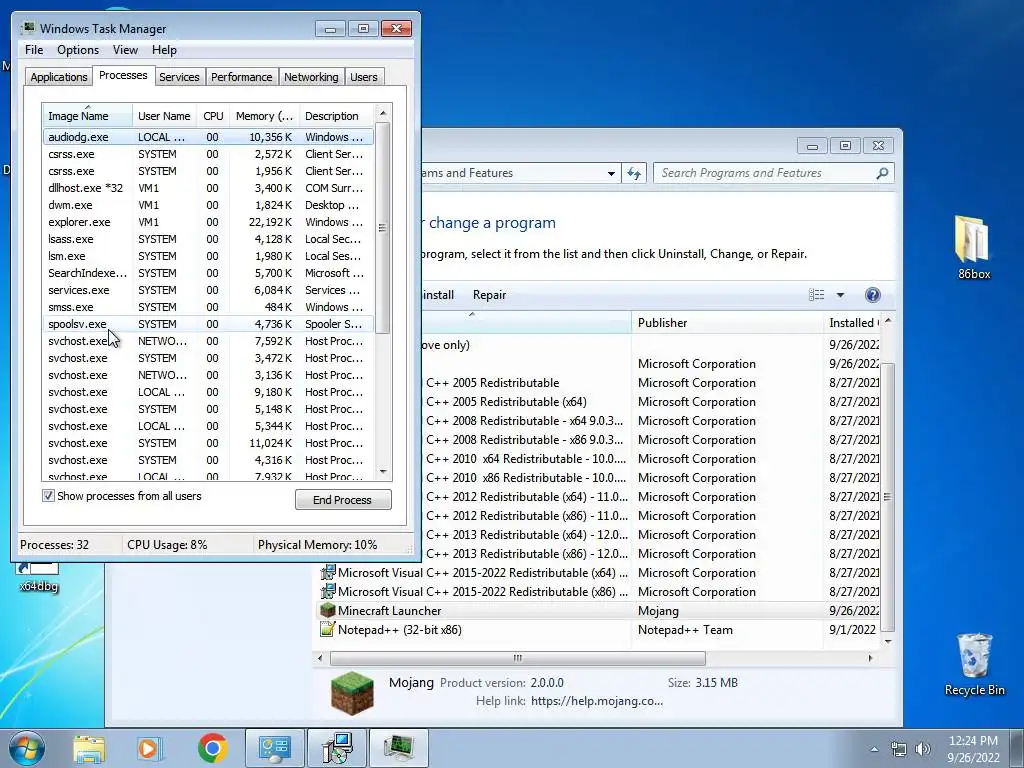Select the spoolsv.exe process row

click(x=208, y=324)
